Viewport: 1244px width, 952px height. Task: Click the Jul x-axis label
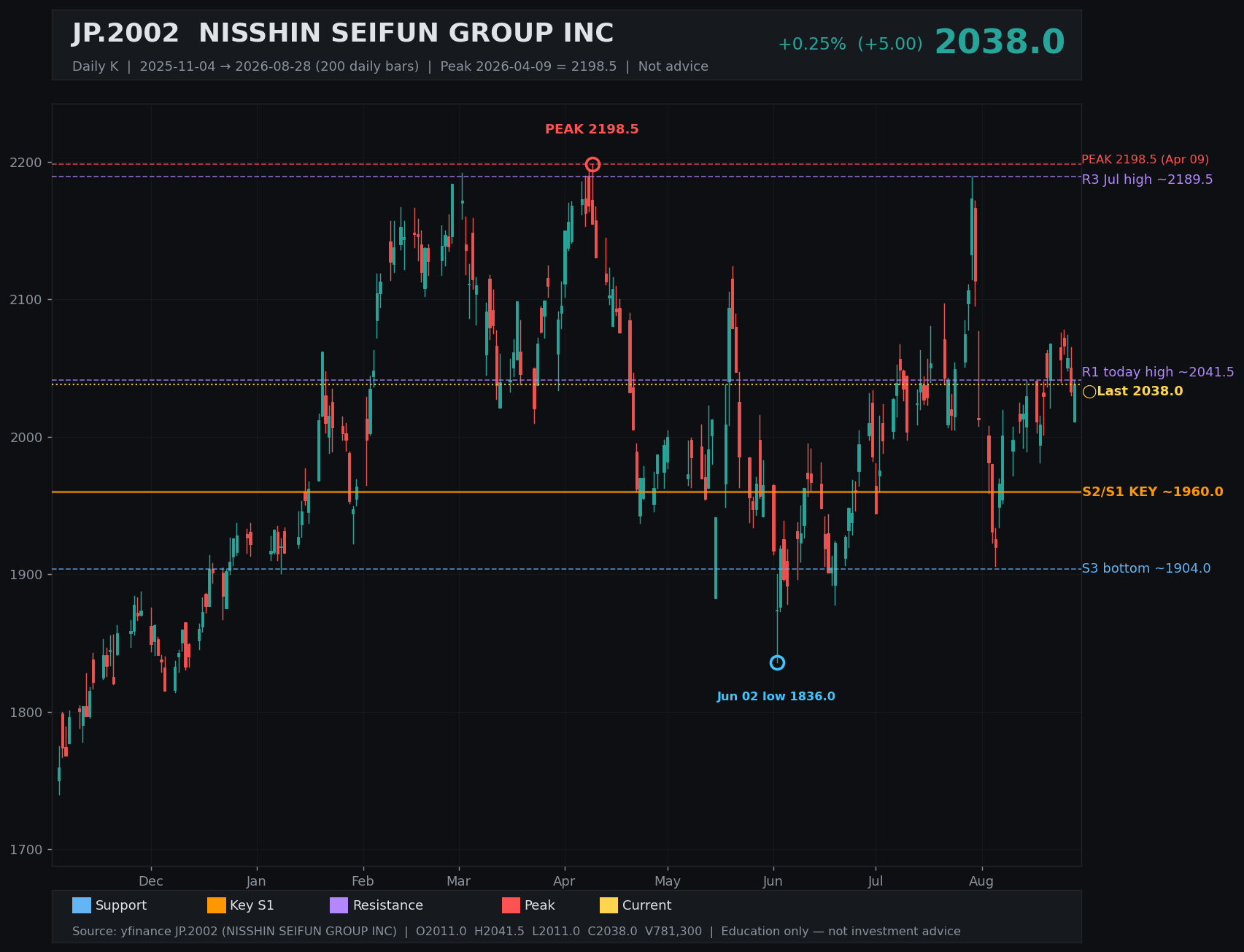[876, 881]
